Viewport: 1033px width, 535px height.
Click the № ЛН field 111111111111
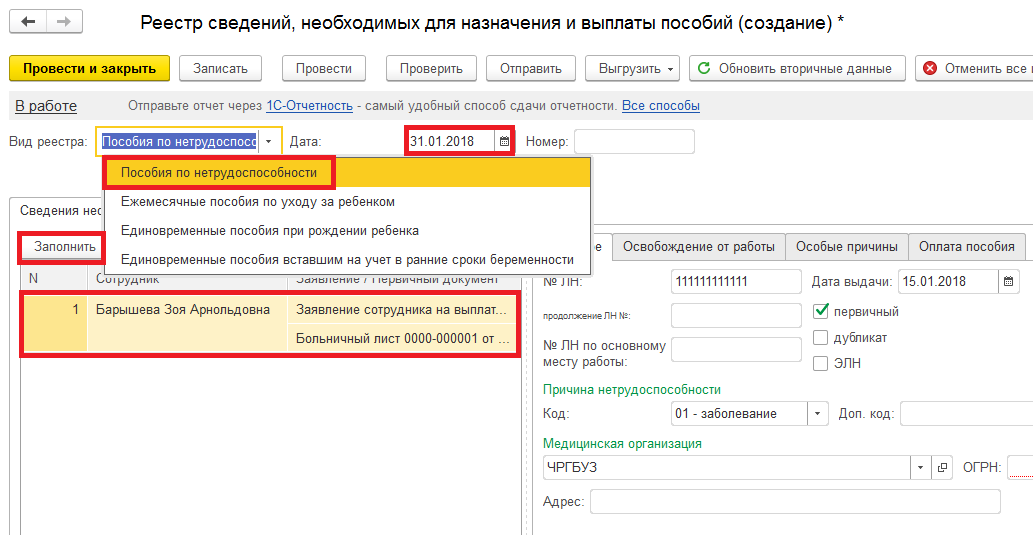click(x=736, y=281)
